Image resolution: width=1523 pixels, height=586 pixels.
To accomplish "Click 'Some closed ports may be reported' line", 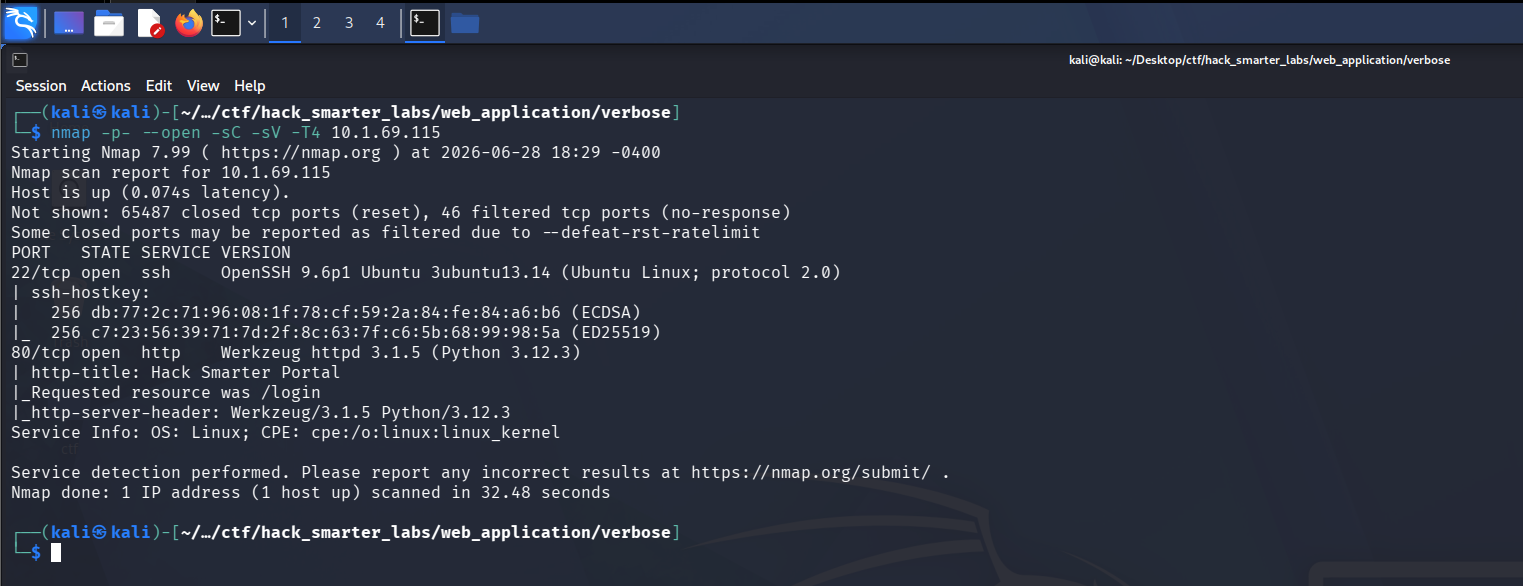I will tap(386, 232).
